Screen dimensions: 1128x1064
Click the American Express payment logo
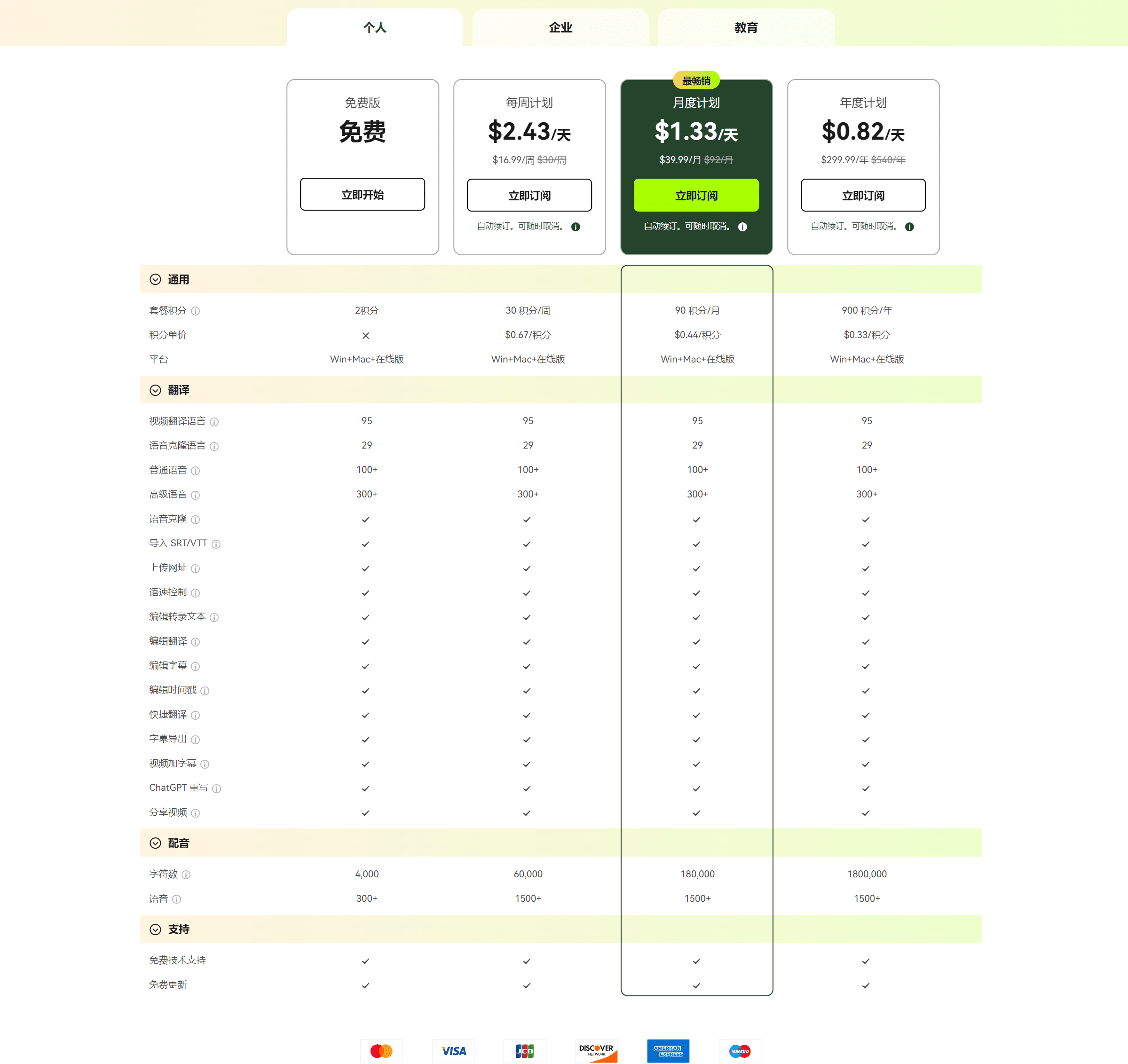[x=668, y=1050]
